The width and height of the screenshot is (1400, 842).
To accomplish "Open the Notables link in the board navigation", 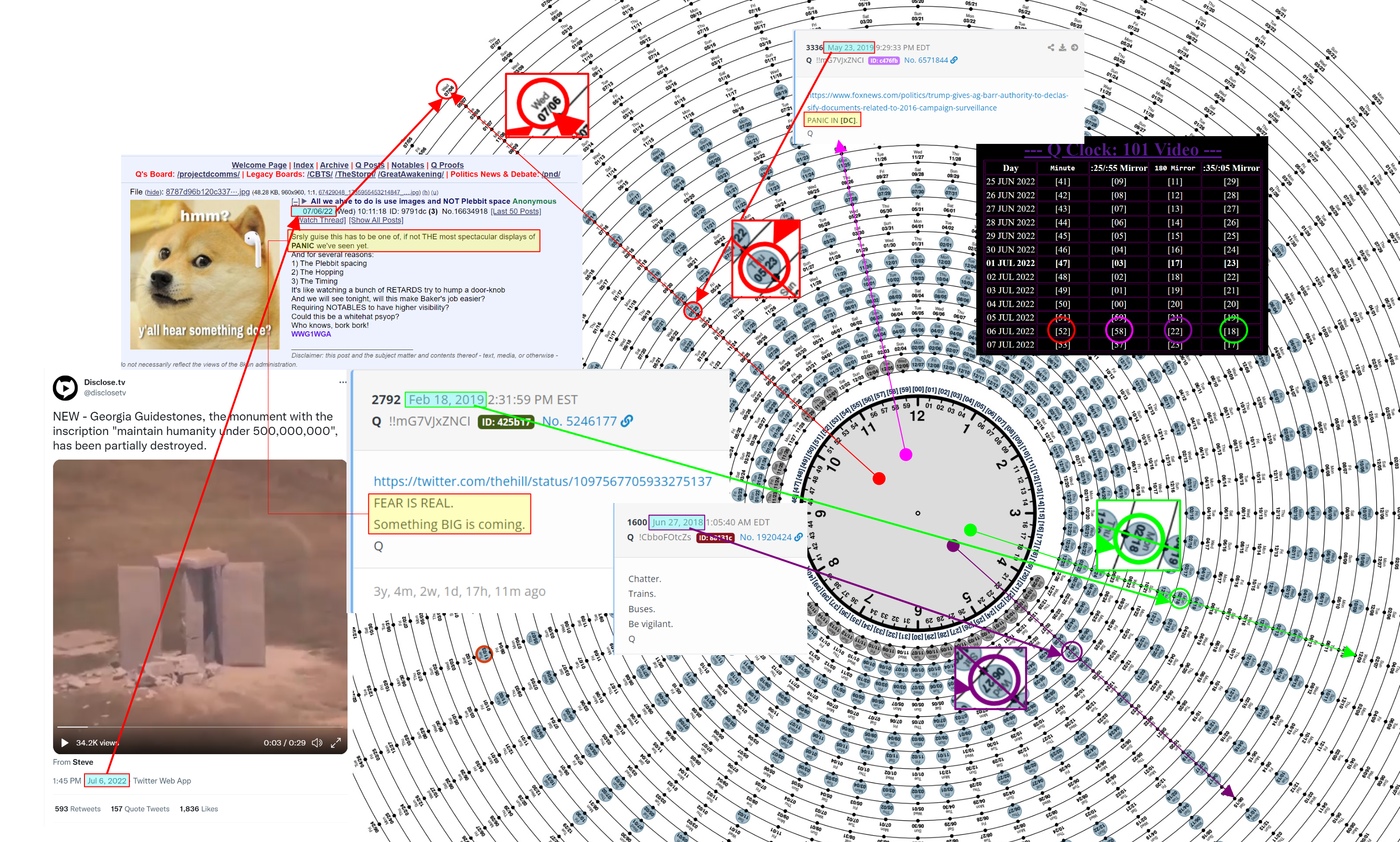I will (408, 165).
